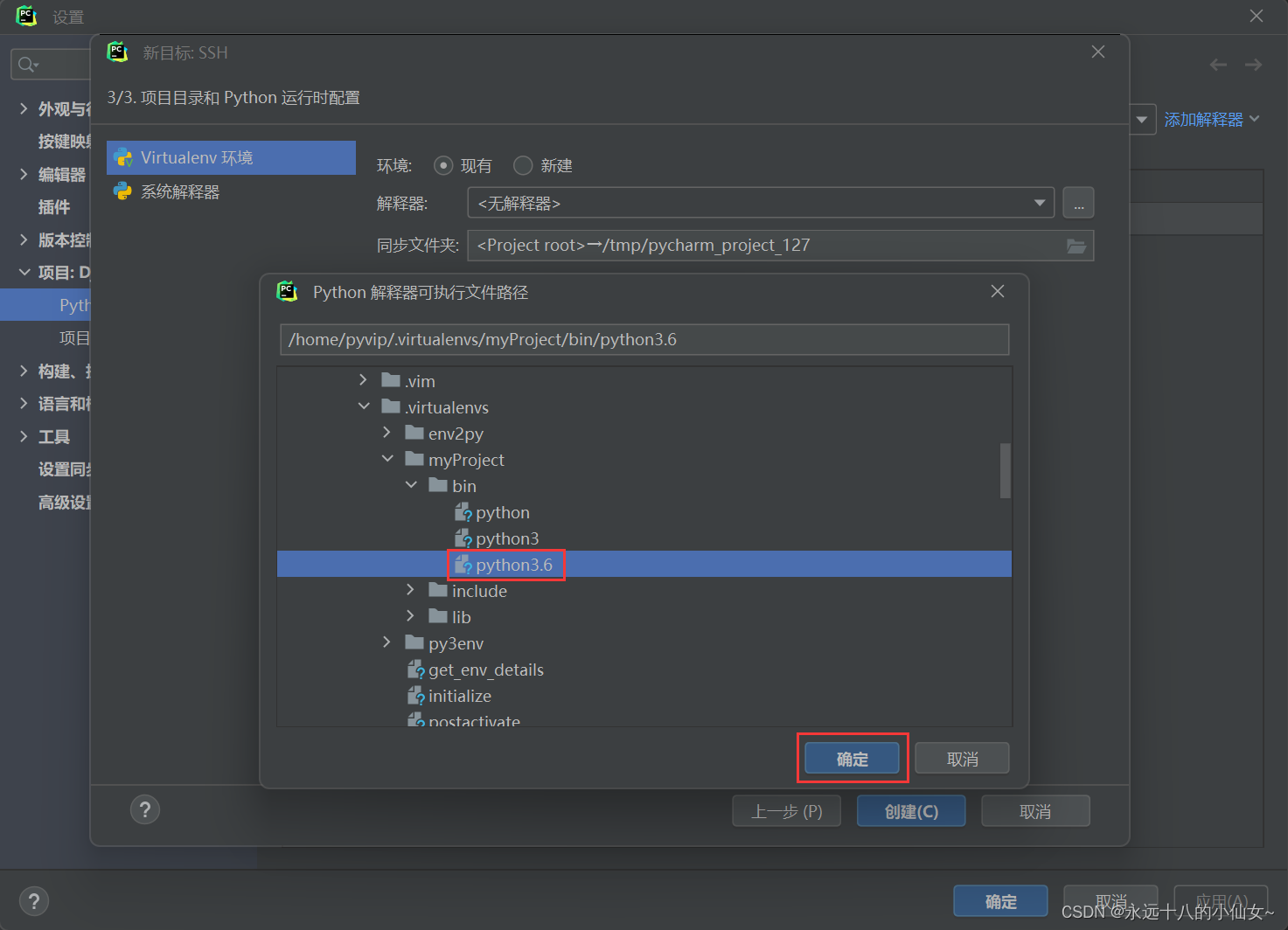This screenshot has height=930, width=1288.
Task: Click the sync folder path field
Action: coord(780,246)
